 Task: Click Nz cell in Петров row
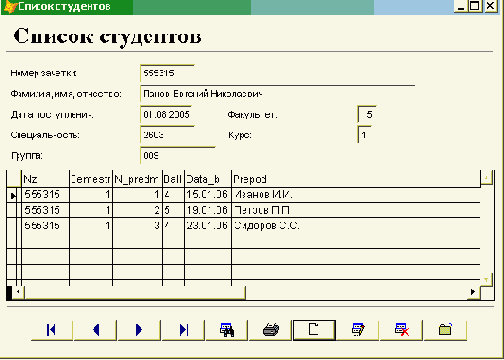coord(45,210)
